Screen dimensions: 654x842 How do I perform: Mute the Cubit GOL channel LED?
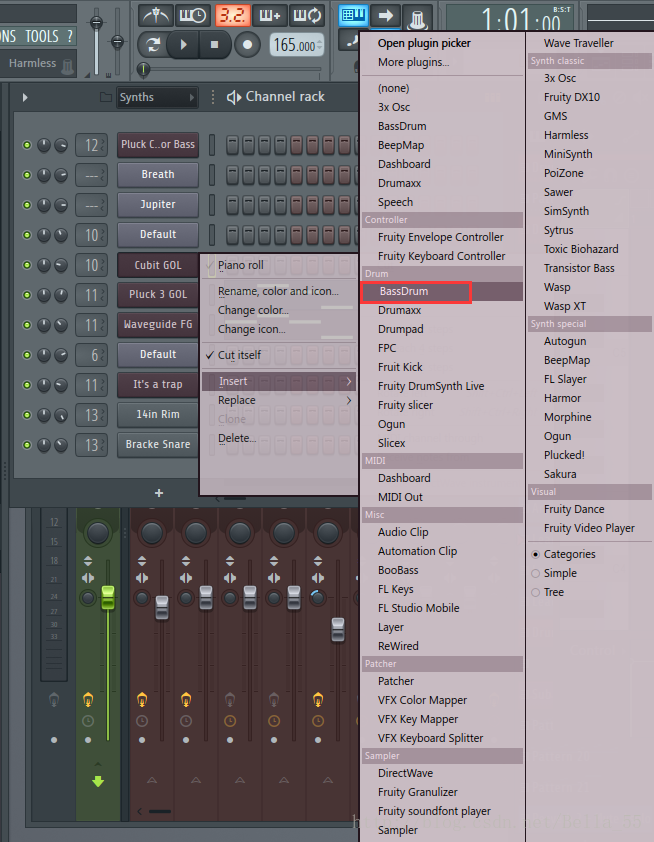[x=26, y=265]
